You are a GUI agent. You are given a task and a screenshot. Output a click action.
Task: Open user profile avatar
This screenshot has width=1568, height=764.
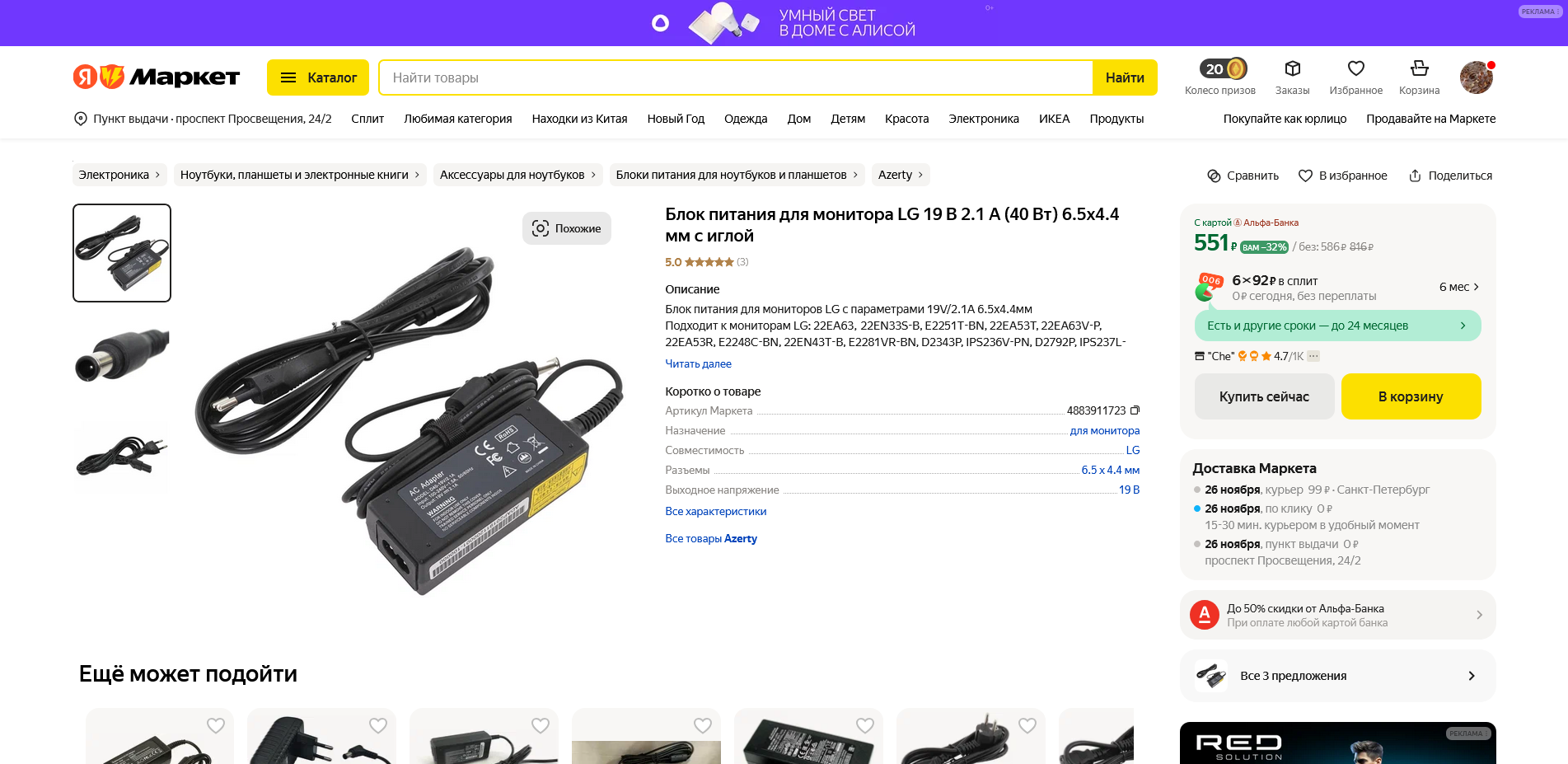(x=1477, y=77)
